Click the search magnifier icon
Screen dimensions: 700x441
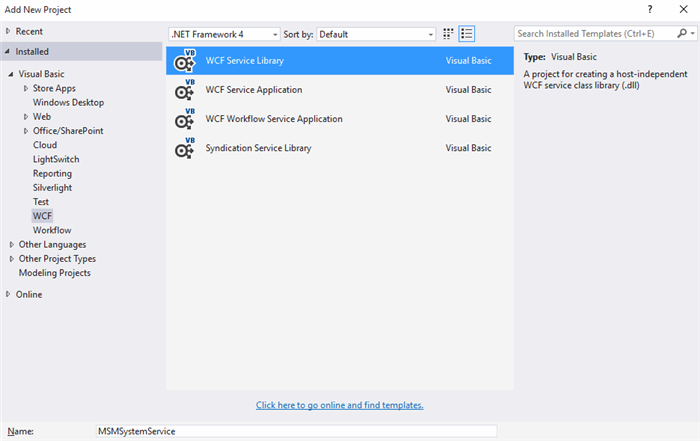tap(681, 33)
